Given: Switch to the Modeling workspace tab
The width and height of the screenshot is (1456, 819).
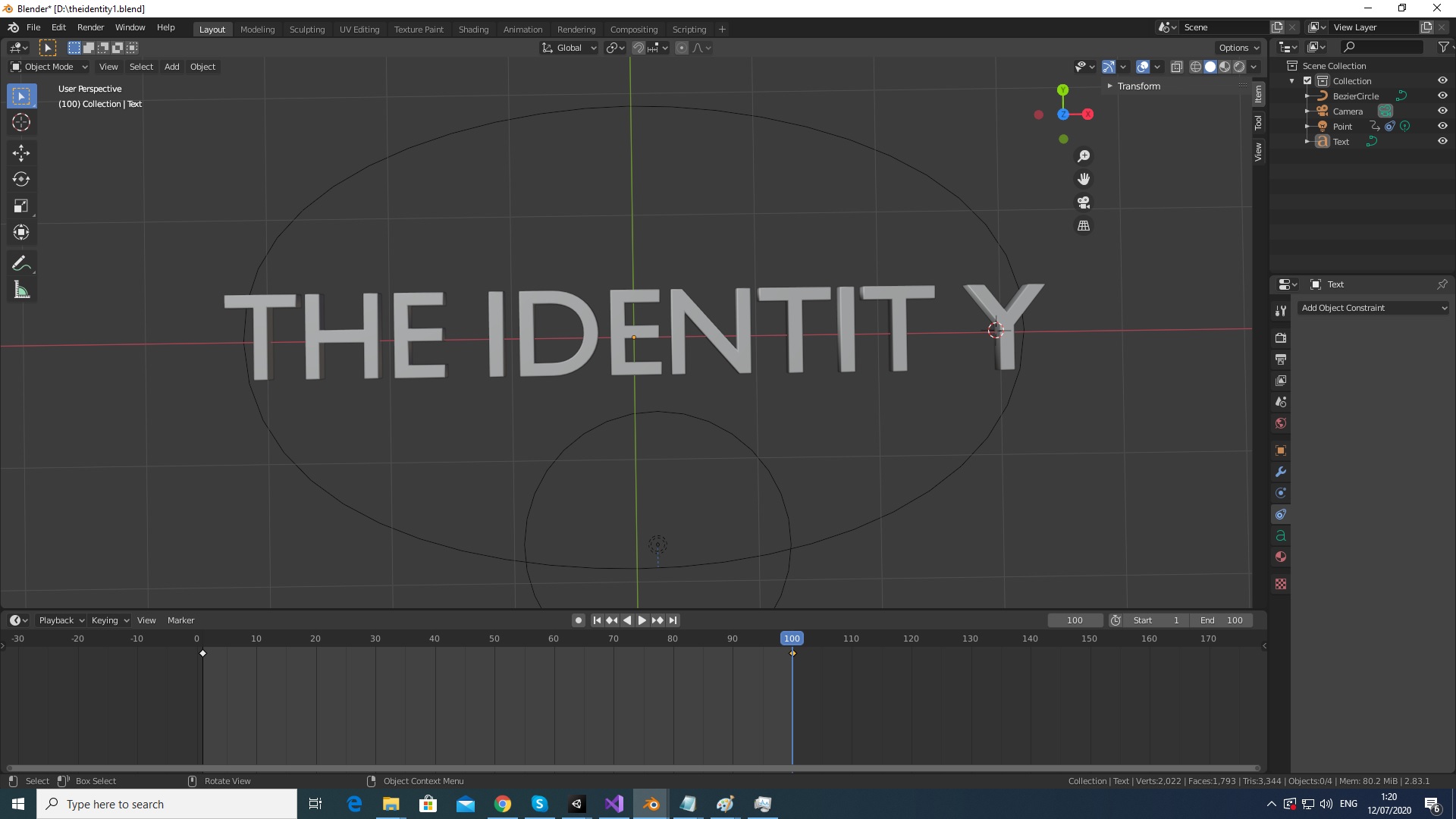Looking at the screenshot, I should [257, 30].
